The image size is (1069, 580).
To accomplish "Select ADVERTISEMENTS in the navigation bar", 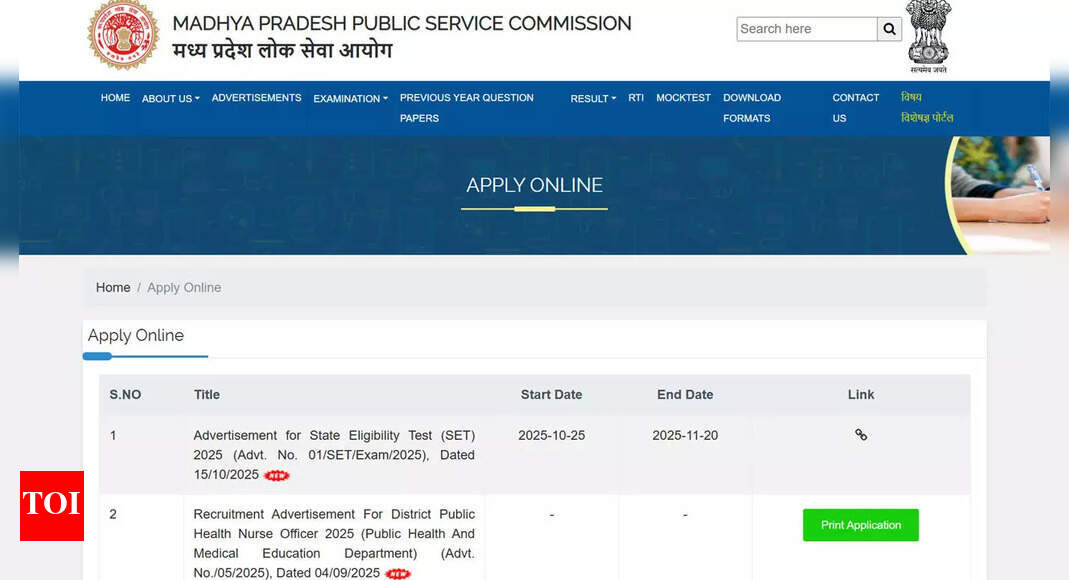I will (256, 98).
